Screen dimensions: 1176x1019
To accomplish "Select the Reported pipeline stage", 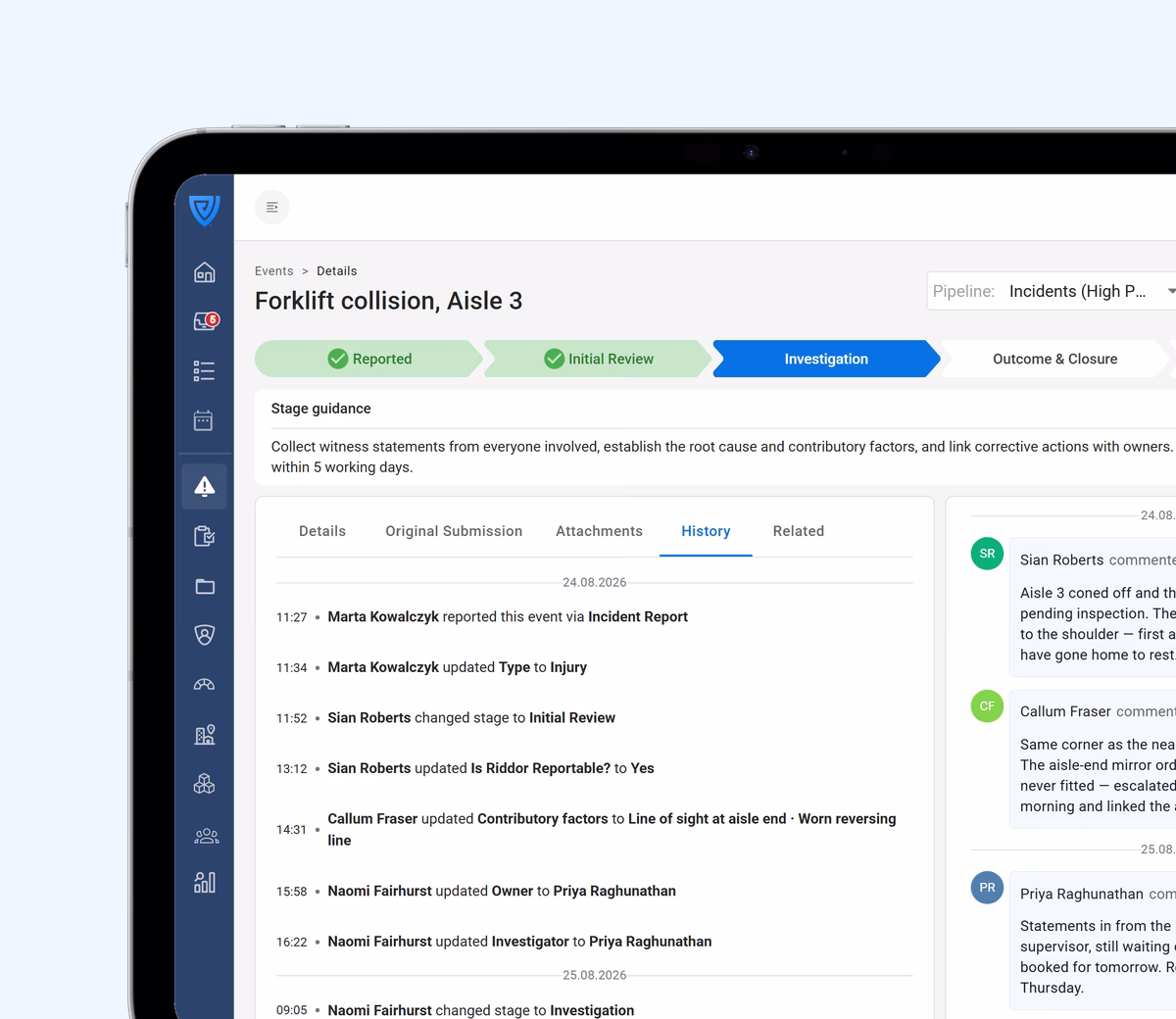I will tap(368, 359).
